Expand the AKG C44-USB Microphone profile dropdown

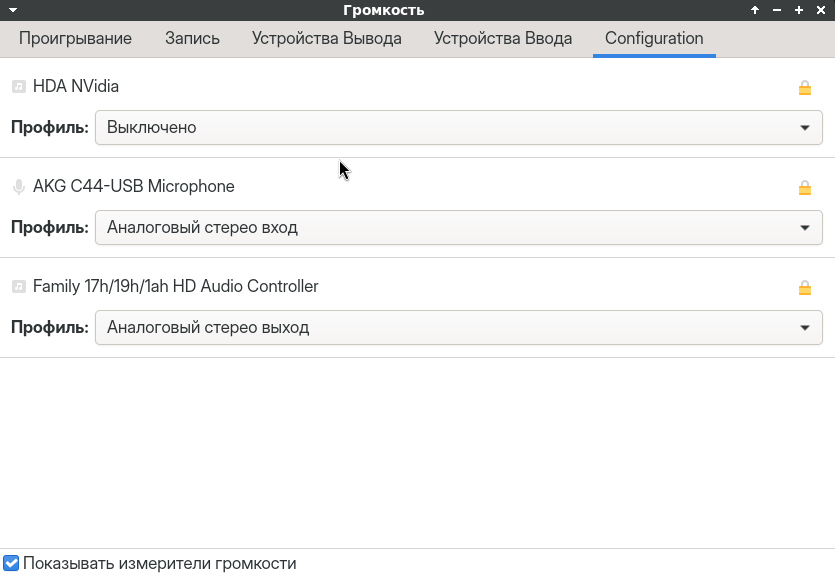pos(458,227)
